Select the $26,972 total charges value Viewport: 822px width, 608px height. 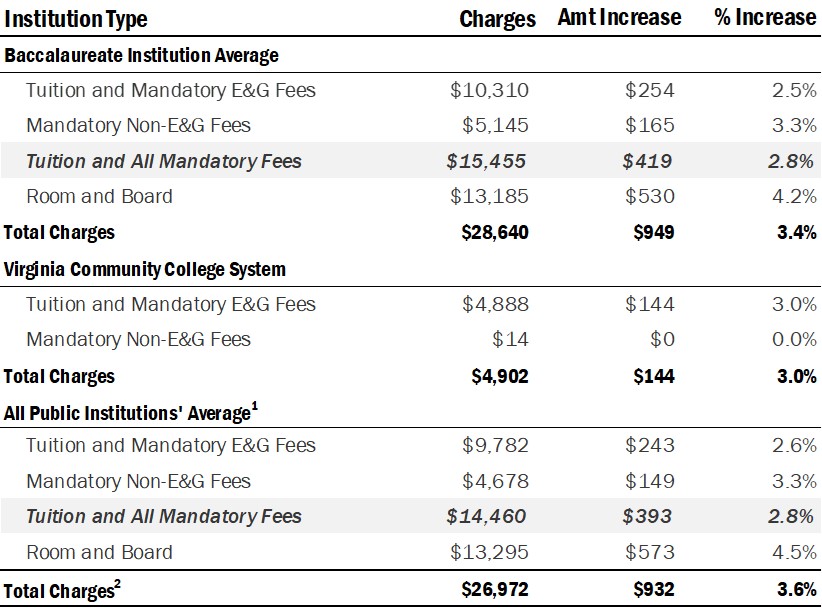point(489,590)
